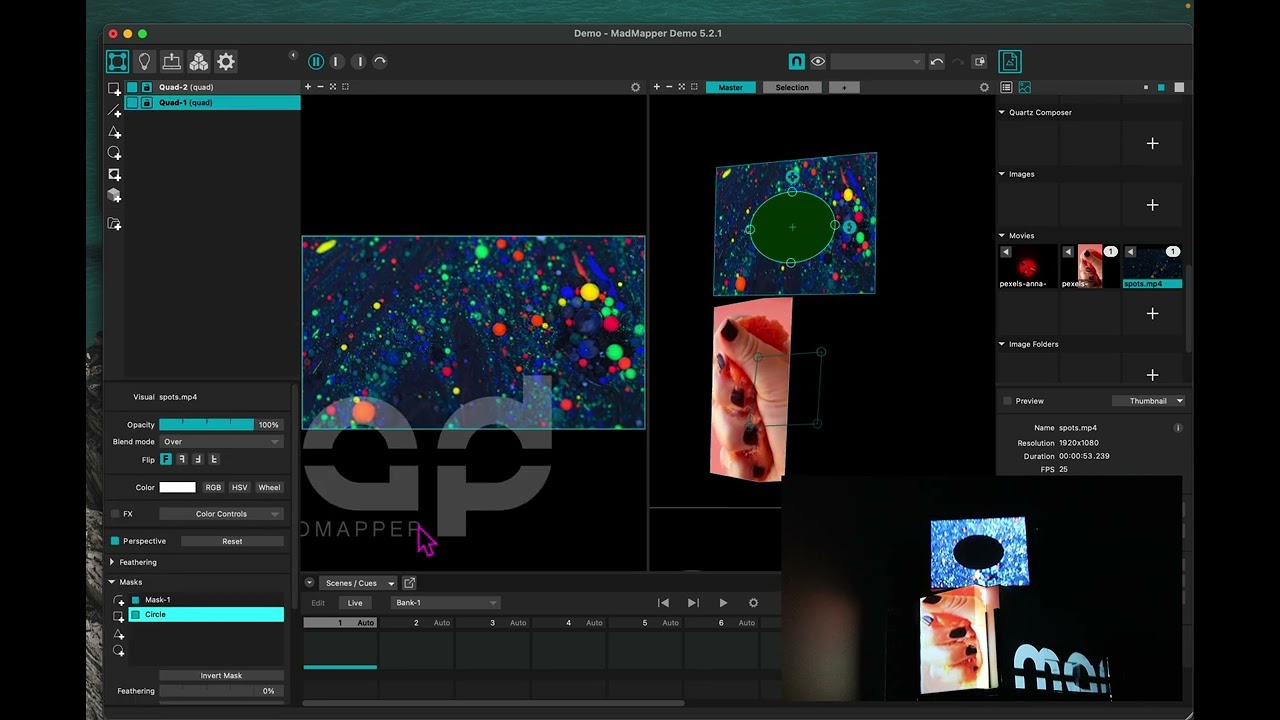Choose the HSV color mode button
The width and height of the screenshot is (1280, 720).
coord(239,487)
